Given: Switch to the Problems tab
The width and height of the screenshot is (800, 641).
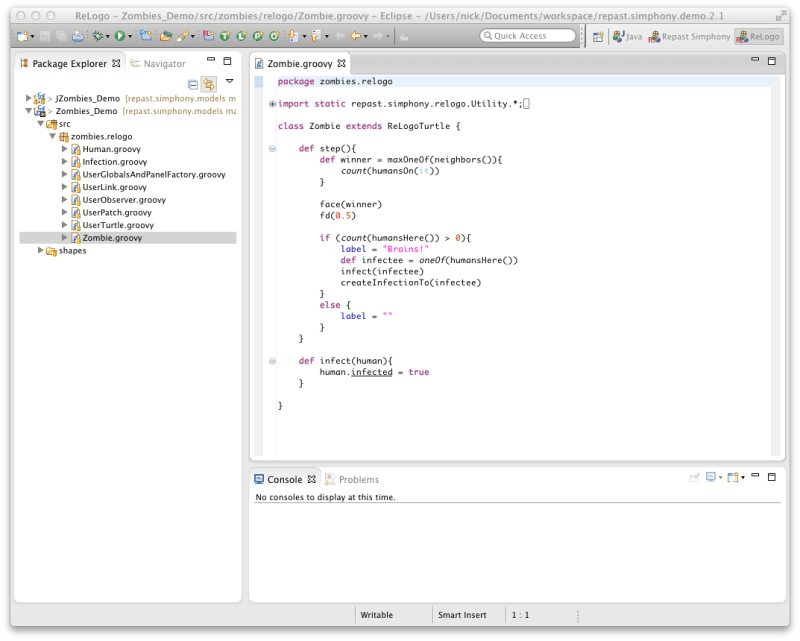Looking at the screenshot, I should [x=352, y=480].
